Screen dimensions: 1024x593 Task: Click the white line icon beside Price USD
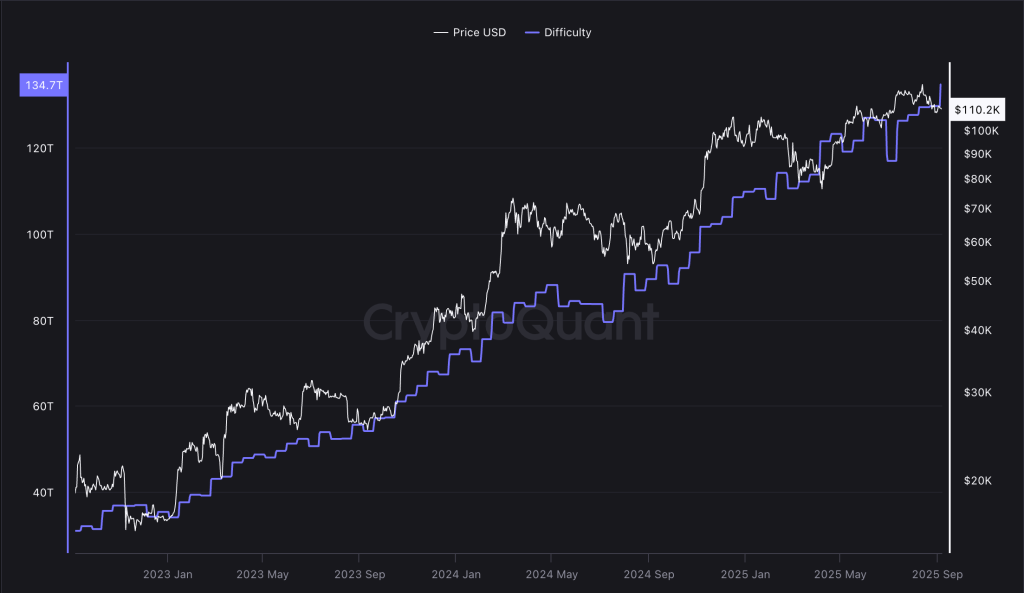pyautogui.click(x=440, y=33)
